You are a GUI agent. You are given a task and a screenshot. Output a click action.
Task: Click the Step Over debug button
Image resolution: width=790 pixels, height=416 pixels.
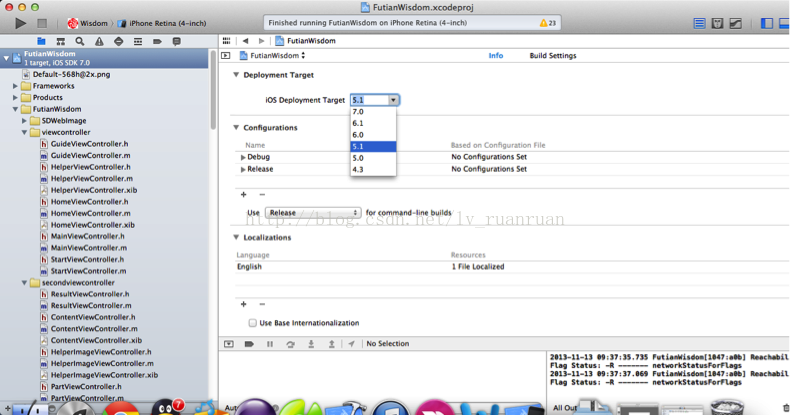click(290, 343)
